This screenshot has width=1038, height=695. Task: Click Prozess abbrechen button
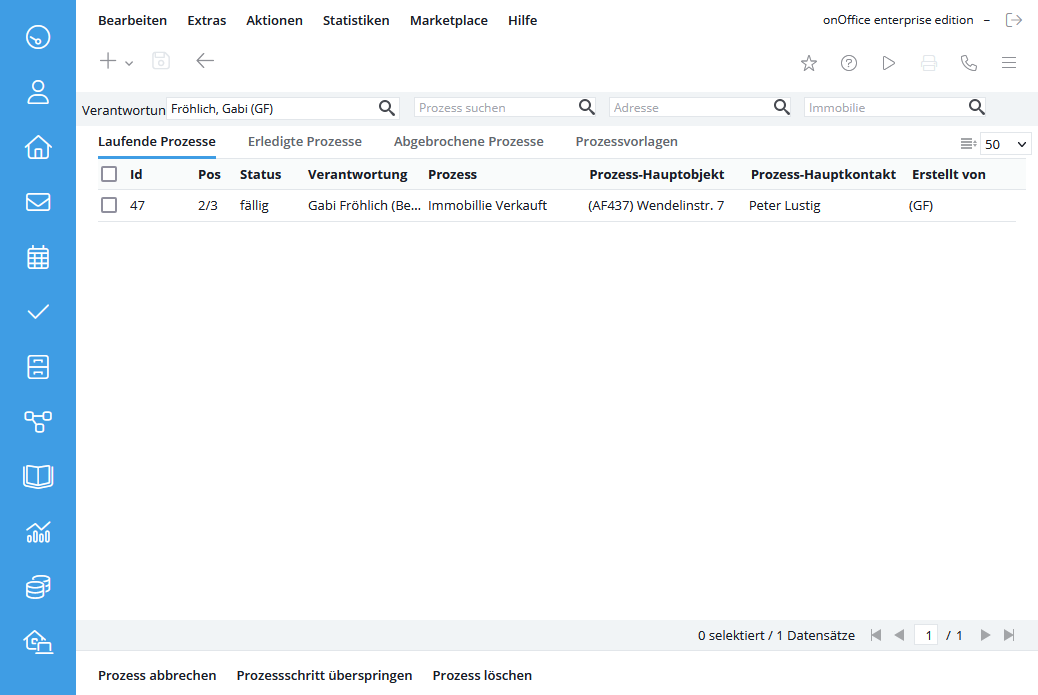pos(157,675)
